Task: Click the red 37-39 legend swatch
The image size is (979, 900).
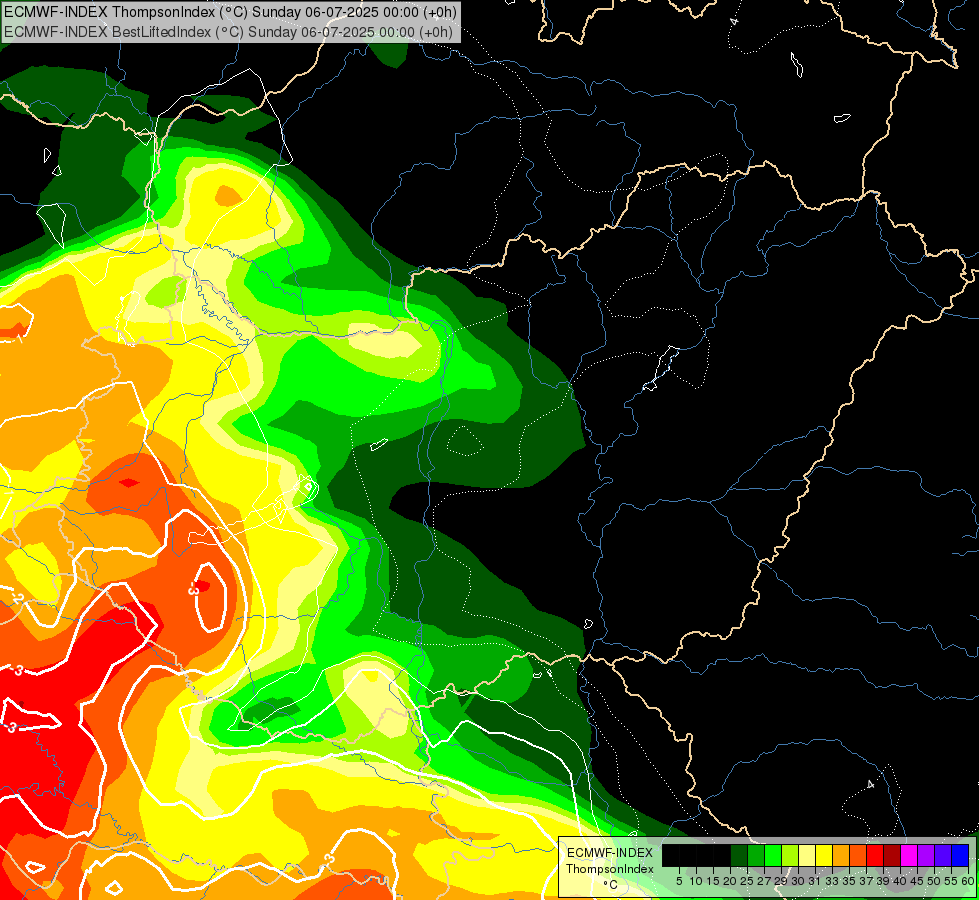Action: click(x=875, y=855)
